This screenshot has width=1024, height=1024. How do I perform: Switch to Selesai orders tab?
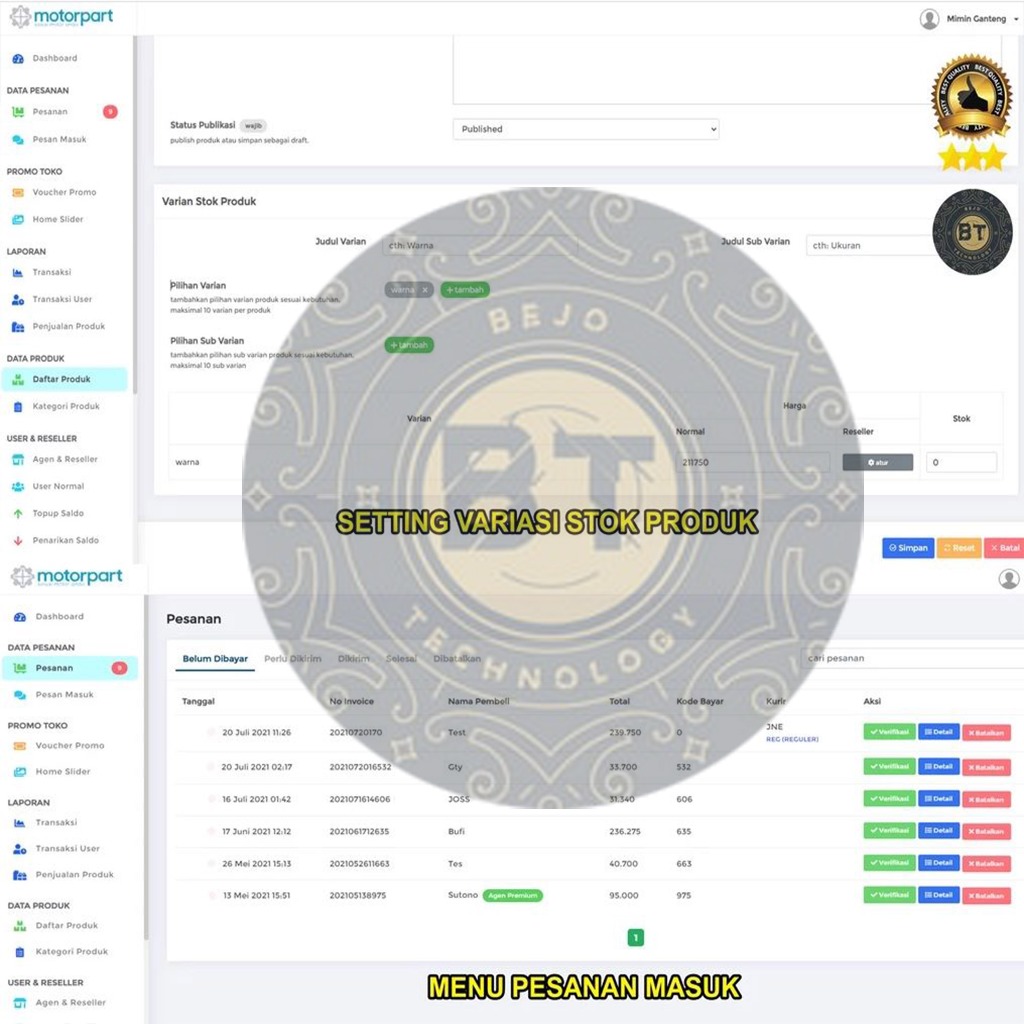[401, 659]
